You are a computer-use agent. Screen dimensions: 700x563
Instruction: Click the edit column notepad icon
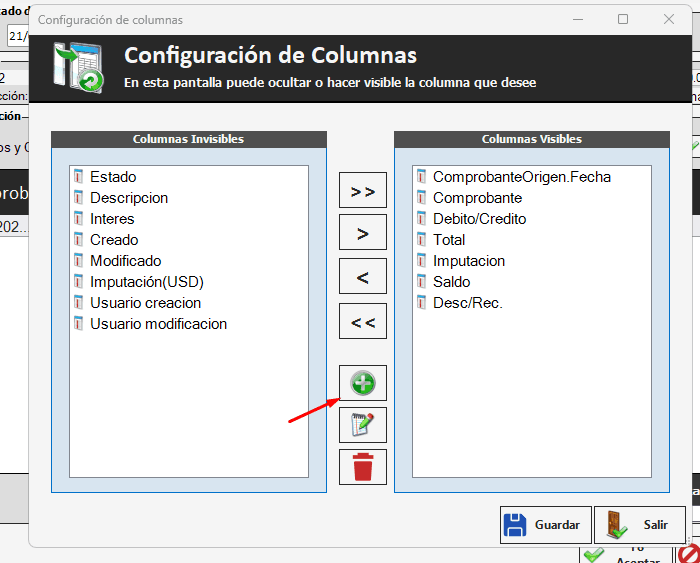[363, 425]
